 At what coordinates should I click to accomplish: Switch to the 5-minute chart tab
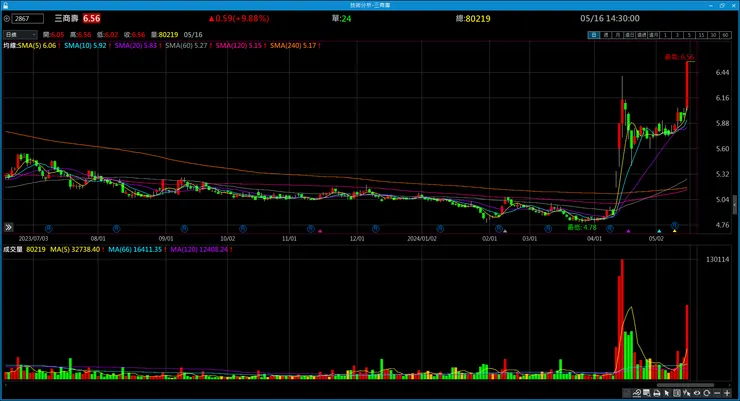tap(689, 35)
